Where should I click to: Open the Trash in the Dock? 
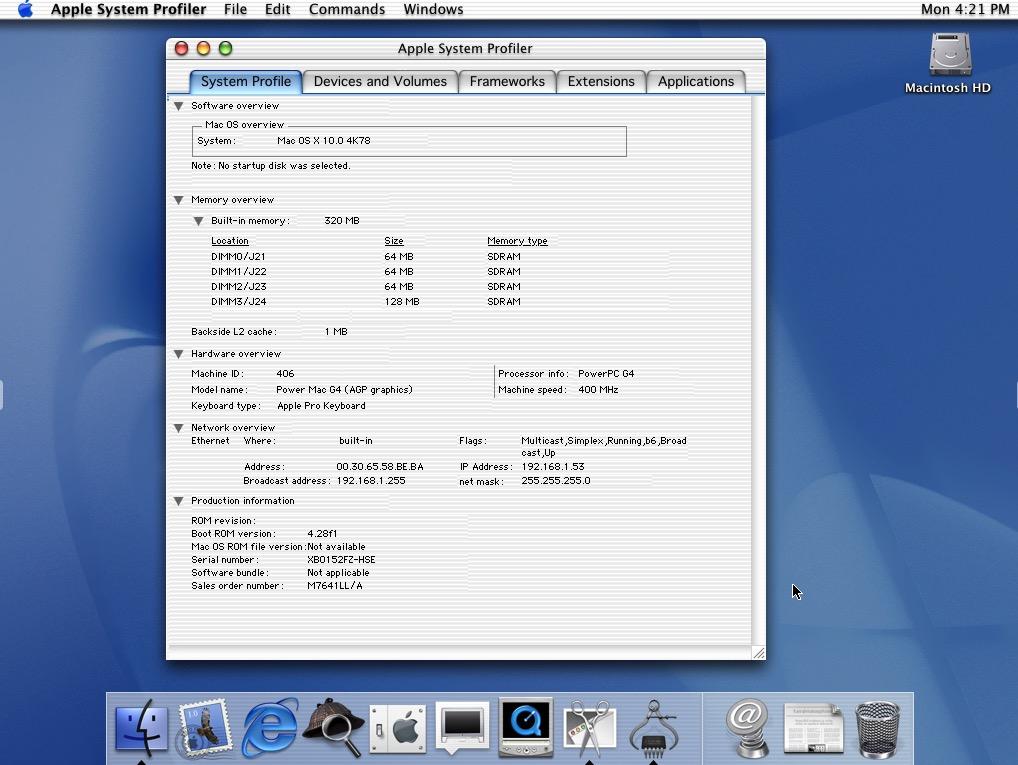877,729
